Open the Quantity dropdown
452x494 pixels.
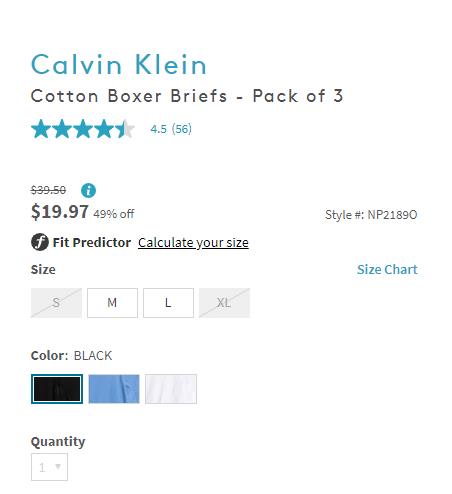coord(49,467)
